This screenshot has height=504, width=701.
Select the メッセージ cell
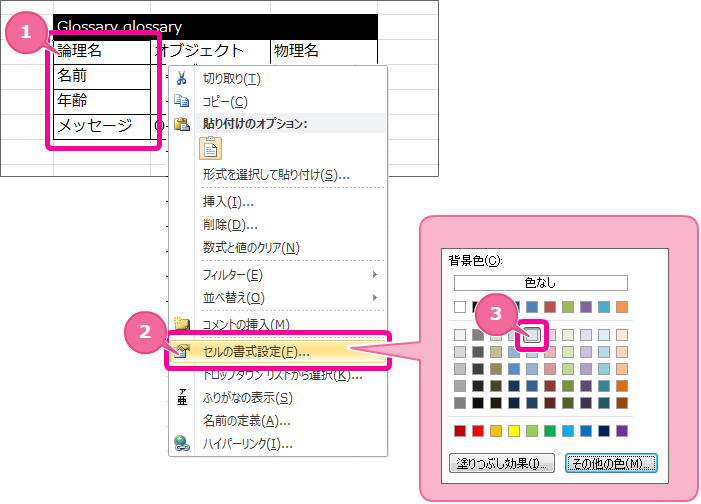pos(102,127)
